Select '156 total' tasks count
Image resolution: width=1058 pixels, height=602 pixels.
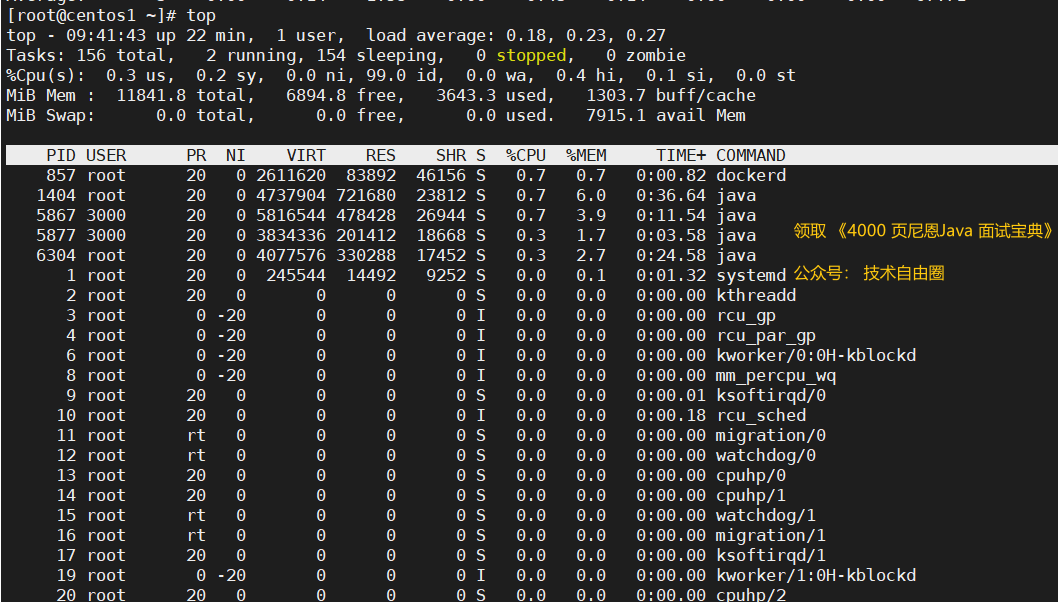tap(121, 55)
